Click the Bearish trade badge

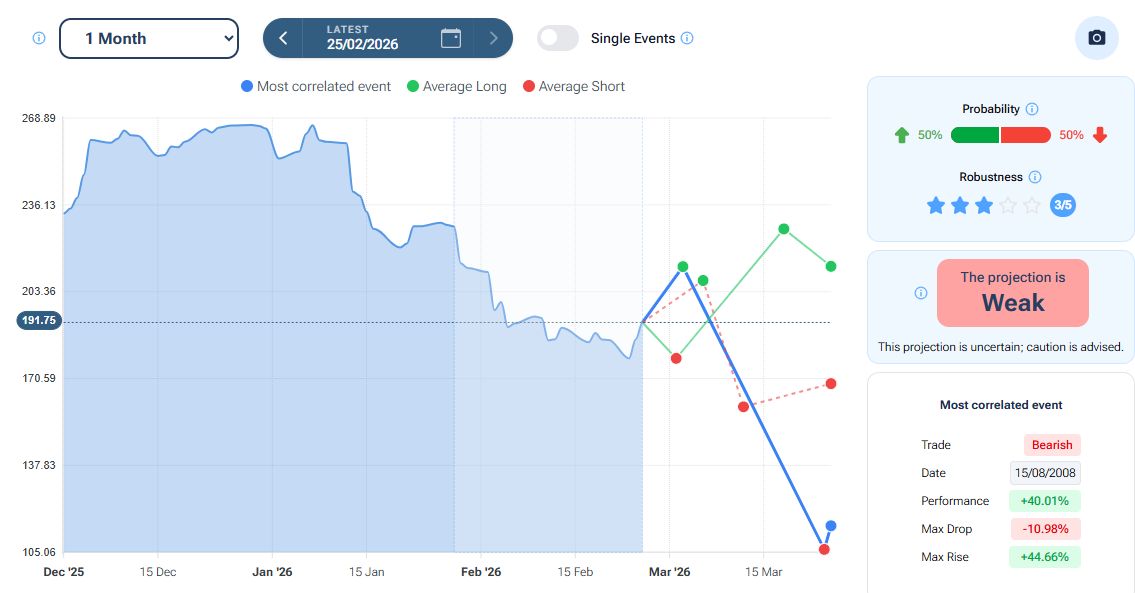coord(1052,445)
